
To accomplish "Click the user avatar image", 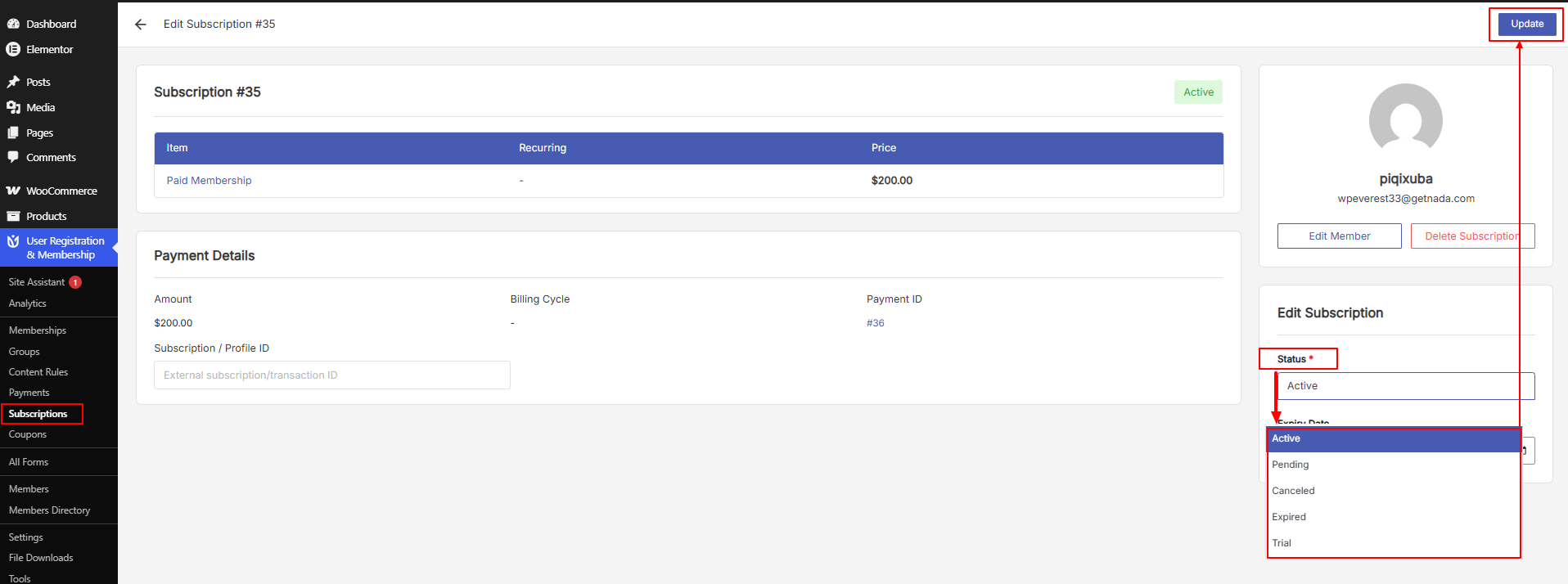I will click(x=1405, y=119).
